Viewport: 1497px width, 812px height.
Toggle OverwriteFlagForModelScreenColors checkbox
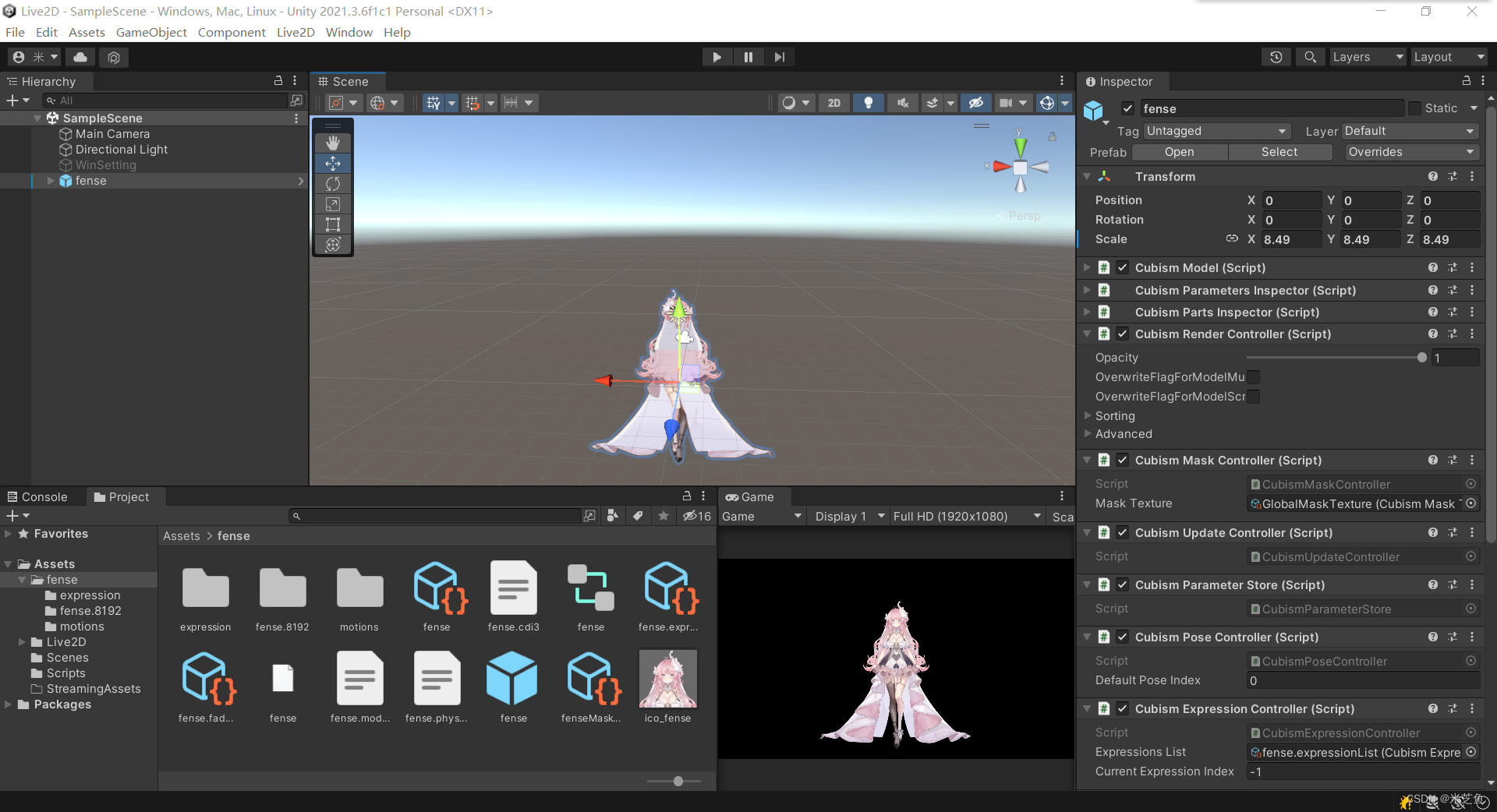pos(1253,397)
